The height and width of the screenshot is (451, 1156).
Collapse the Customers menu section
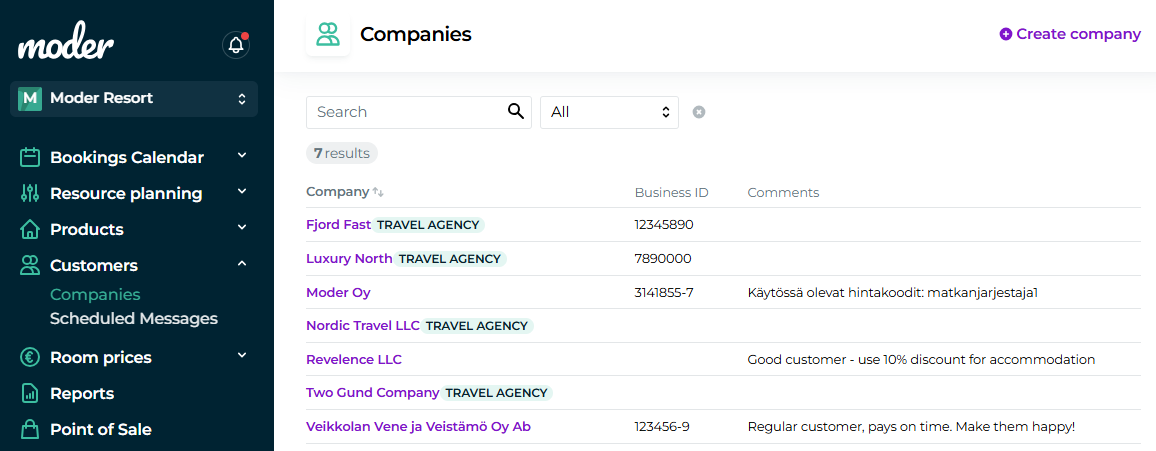tap(241, 264)
